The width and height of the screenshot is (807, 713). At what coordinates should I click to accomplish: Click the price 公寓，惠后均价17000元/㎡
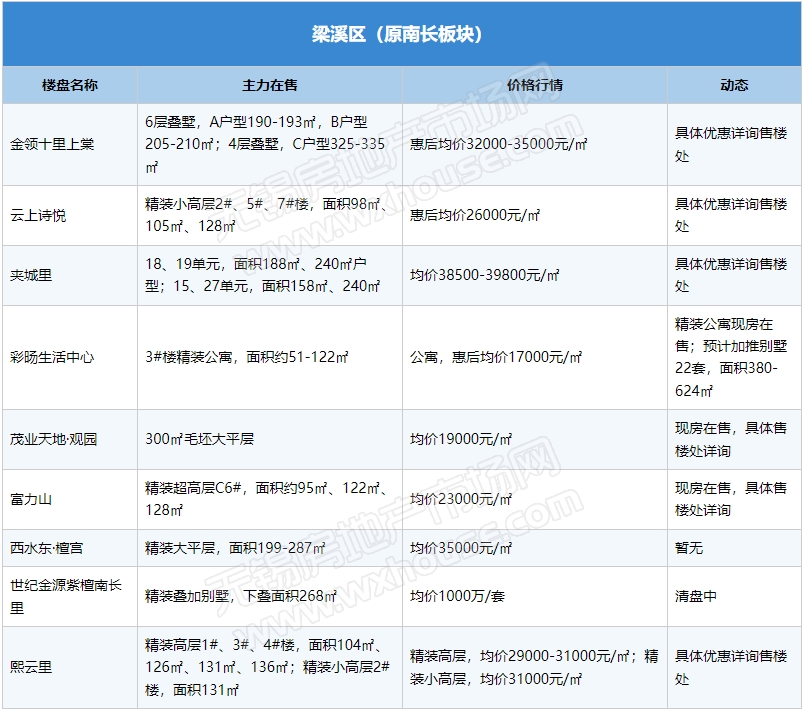(496, 357)
